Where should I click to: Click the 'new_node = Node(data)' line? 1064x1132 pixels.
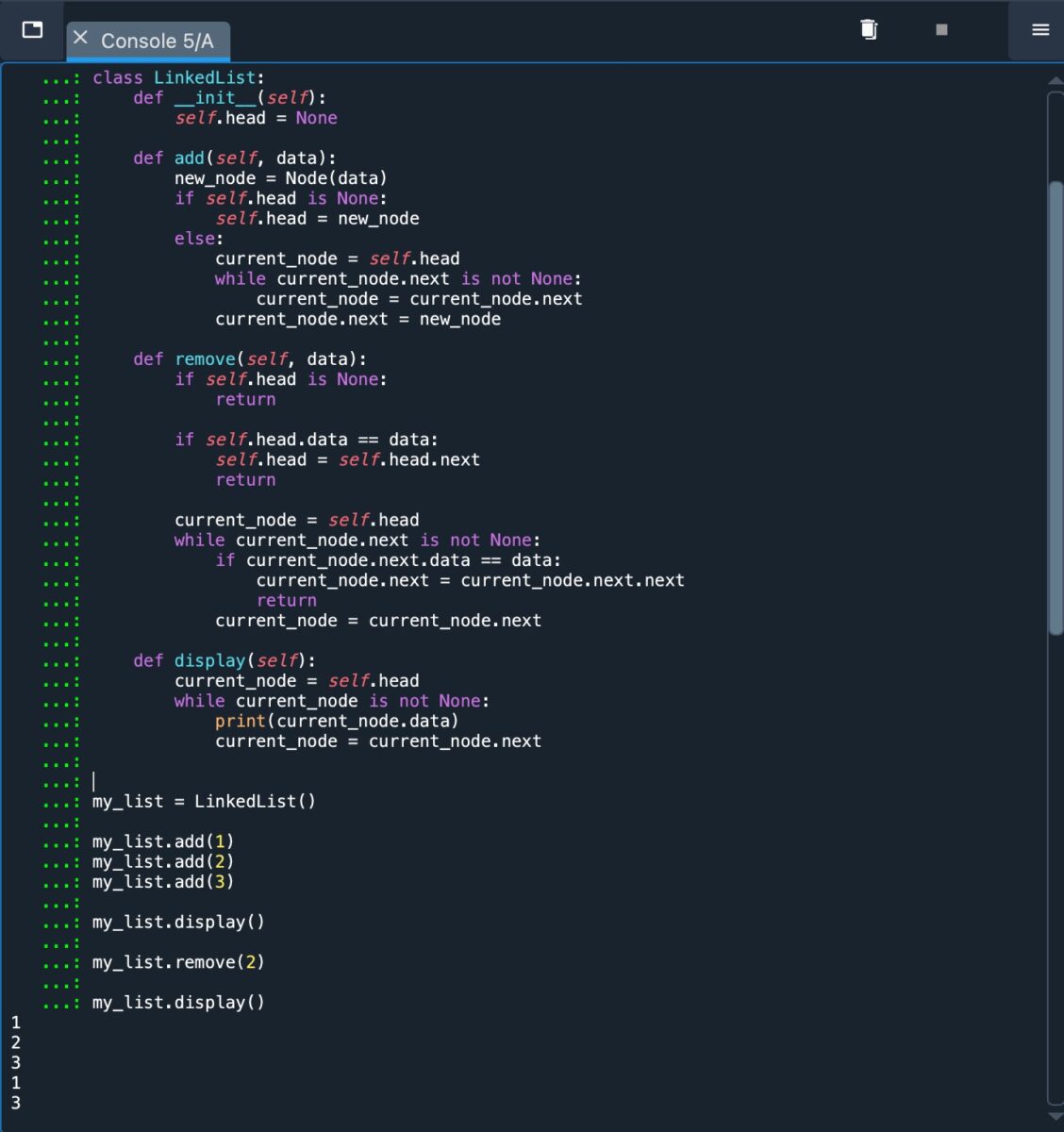pos(280,178)
